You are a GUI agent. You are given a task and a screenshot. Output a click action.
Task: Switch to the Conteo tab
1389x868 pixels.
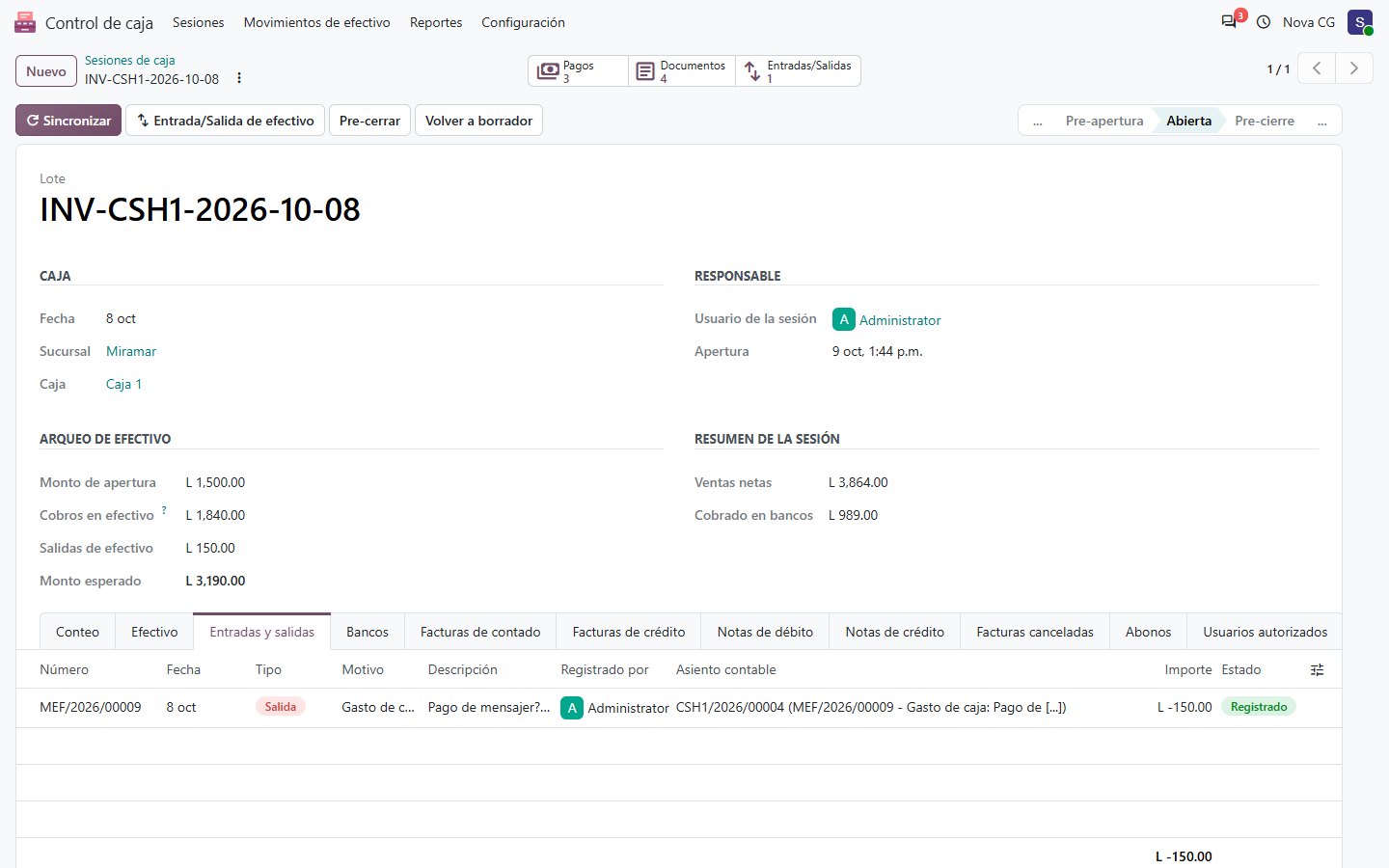[x=77, y=632]
